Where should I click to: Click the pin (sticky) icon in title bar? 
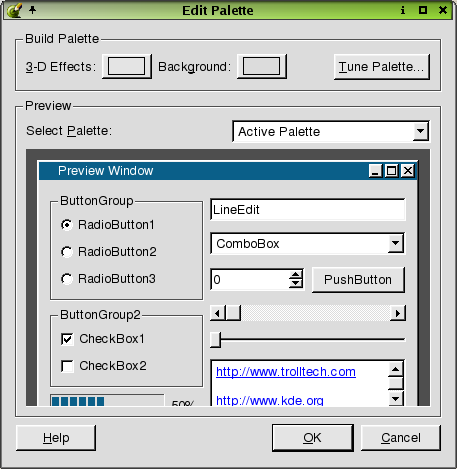click(32, 10)
